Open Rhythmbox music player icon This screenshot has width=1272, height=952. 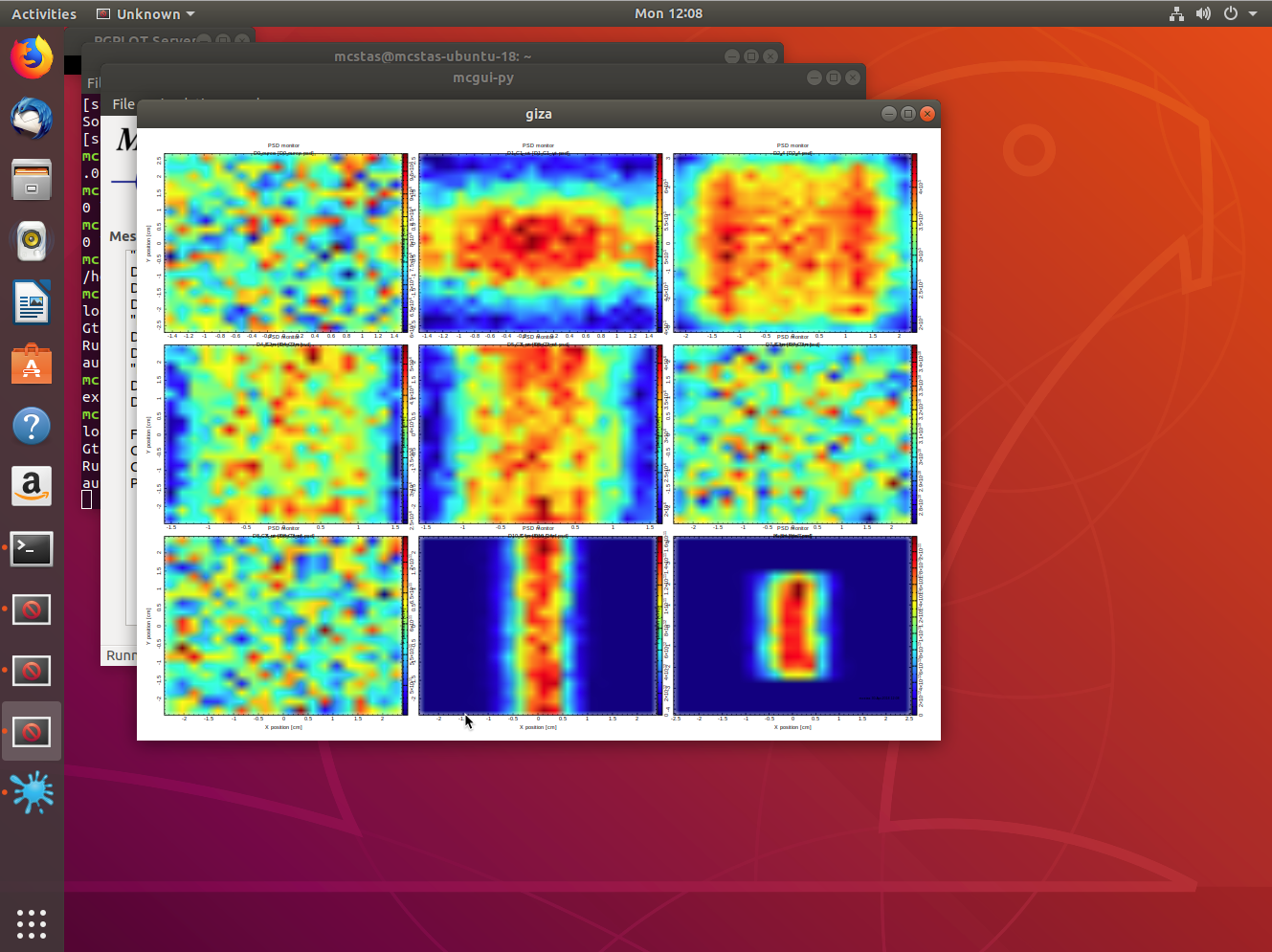[x=32, y=241]
